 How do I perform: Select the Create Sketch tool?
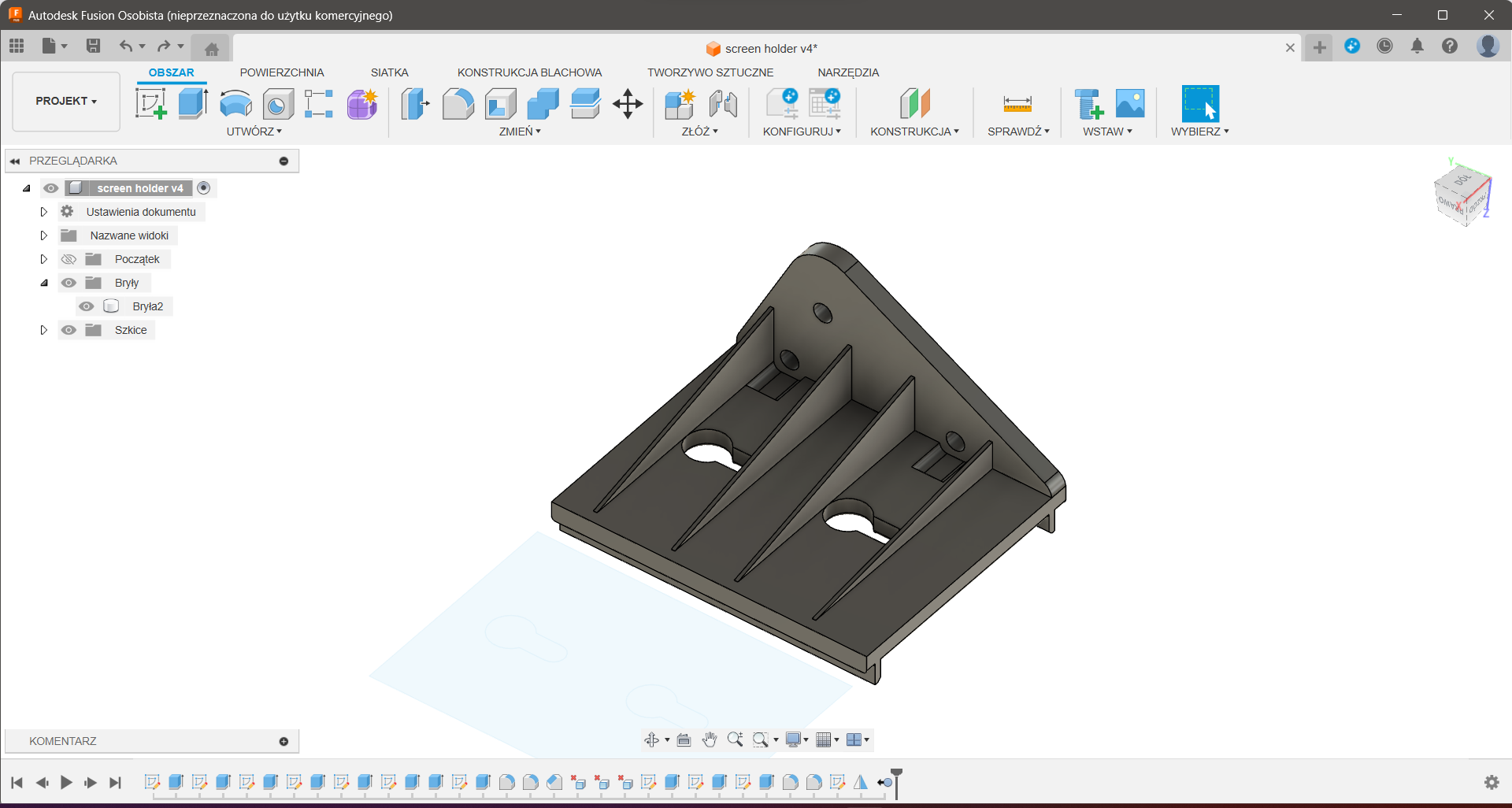coord(151,103)
